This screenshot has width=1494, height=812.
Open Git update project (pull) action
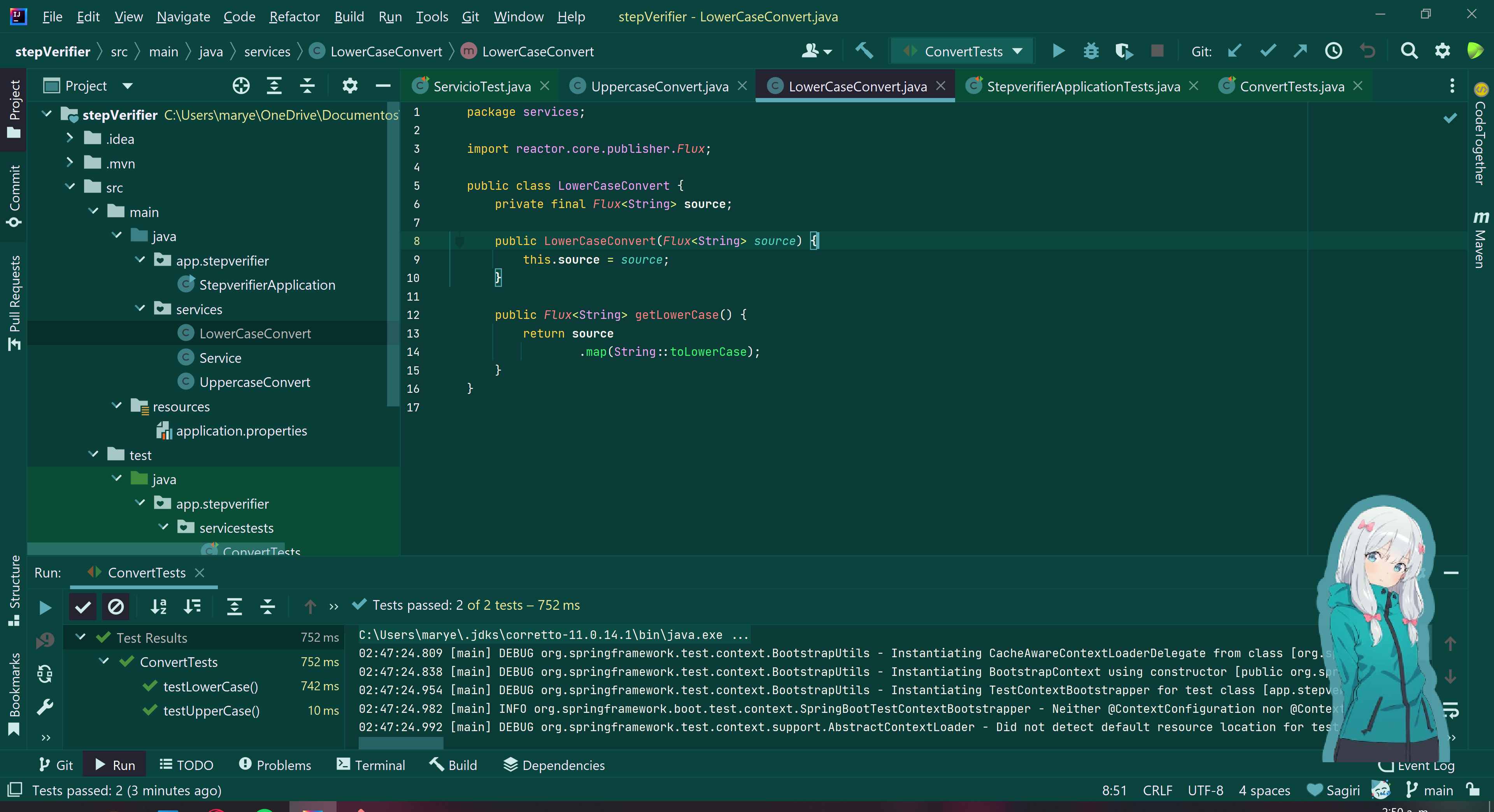(x=1234, y=51)
